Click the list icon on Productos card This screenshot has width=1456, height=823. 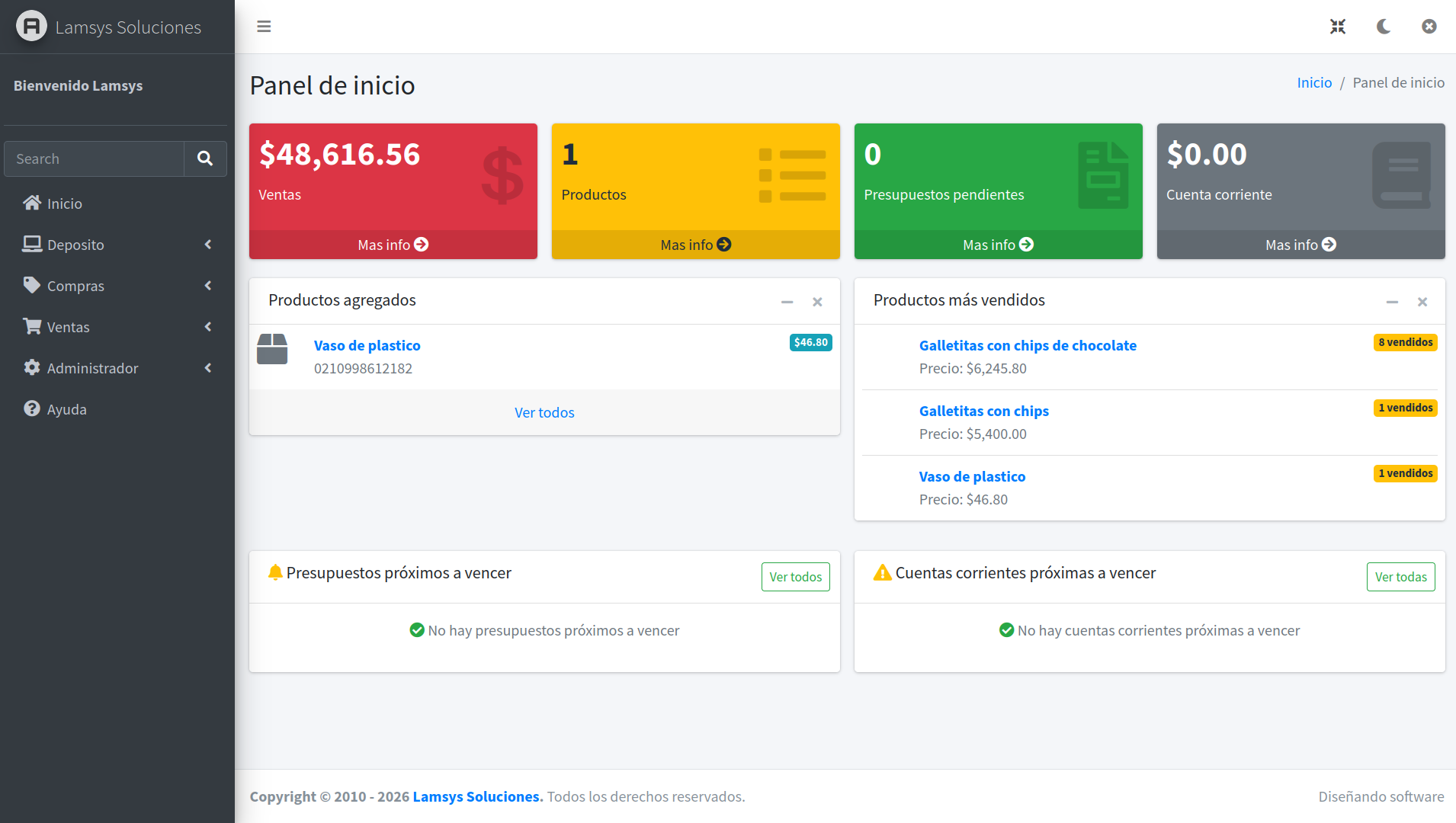[x=793, y=175]
